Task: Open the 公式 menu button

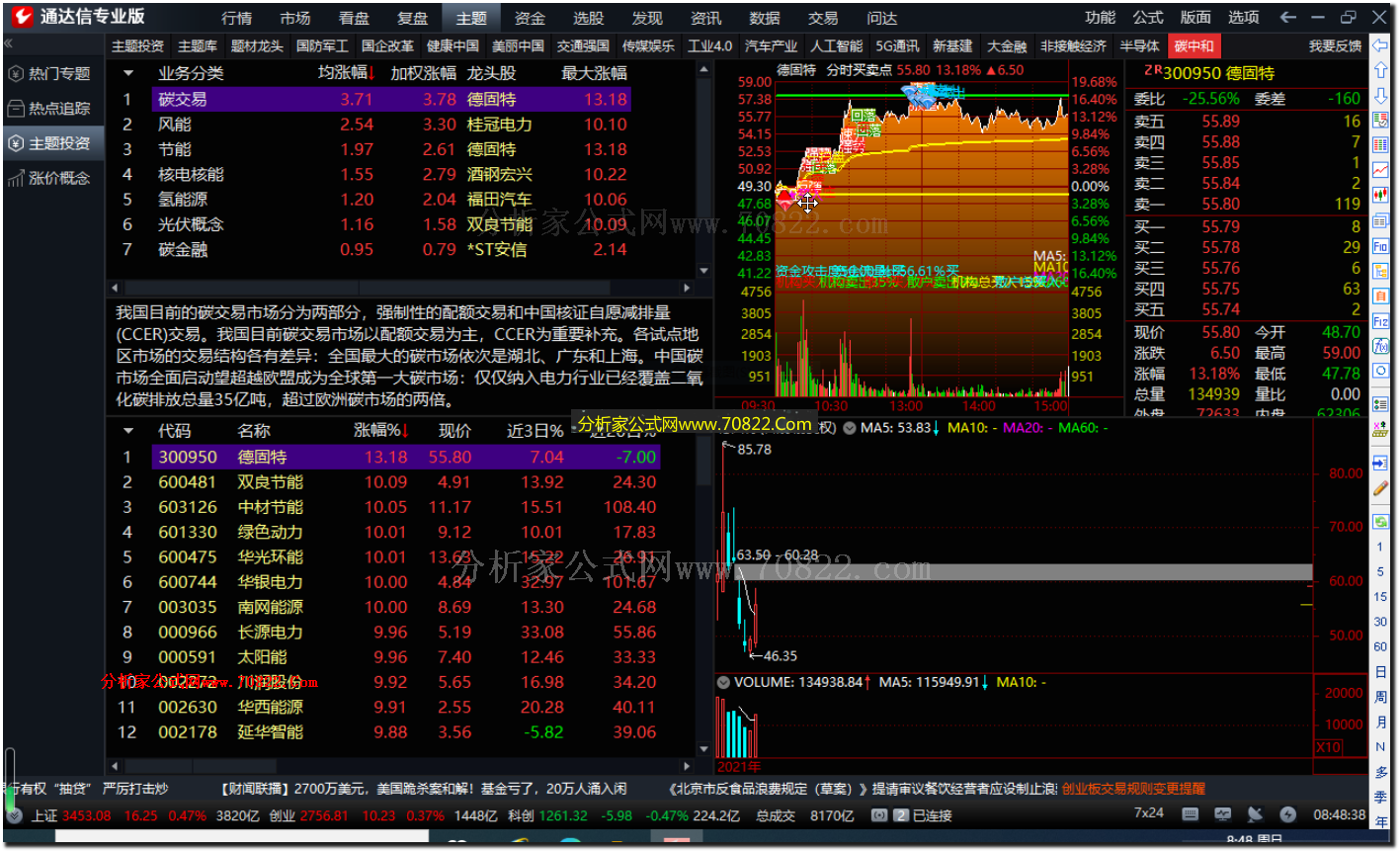Action: 1148,17
